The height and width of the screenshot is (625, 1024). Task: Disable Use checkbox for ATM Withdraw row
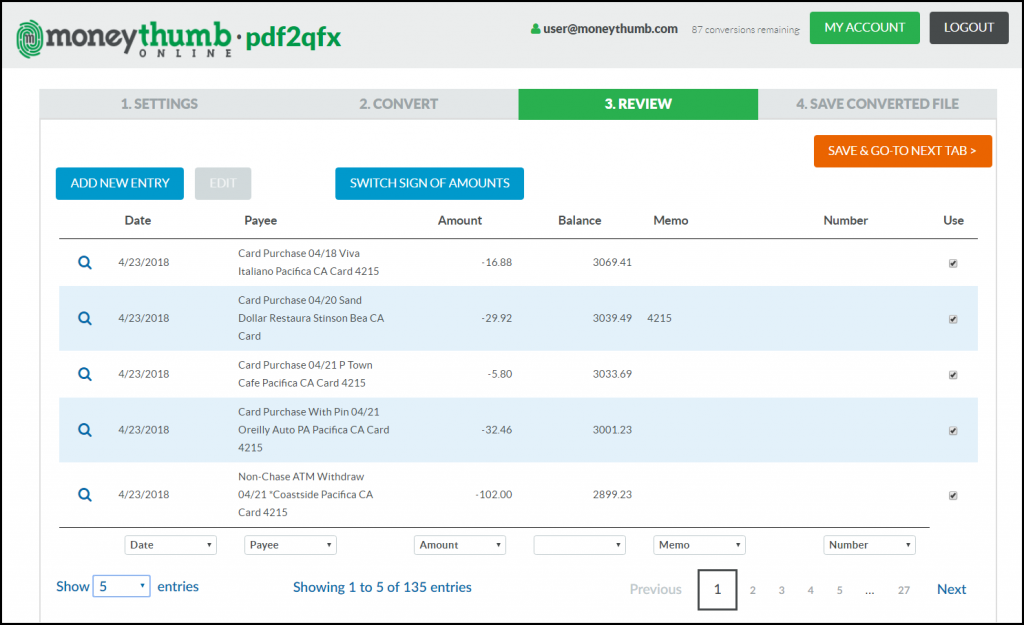coord(953,495)
